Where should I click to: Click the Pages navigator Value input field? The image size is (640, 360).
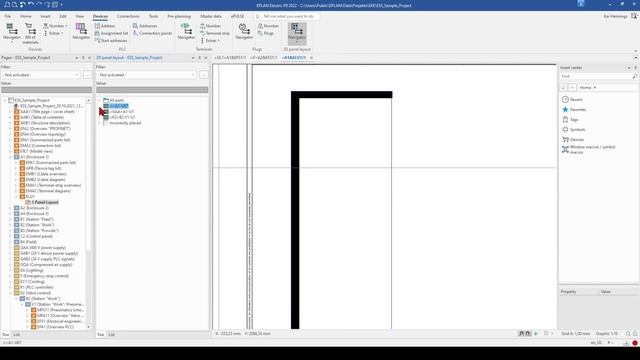coord(47,90)
